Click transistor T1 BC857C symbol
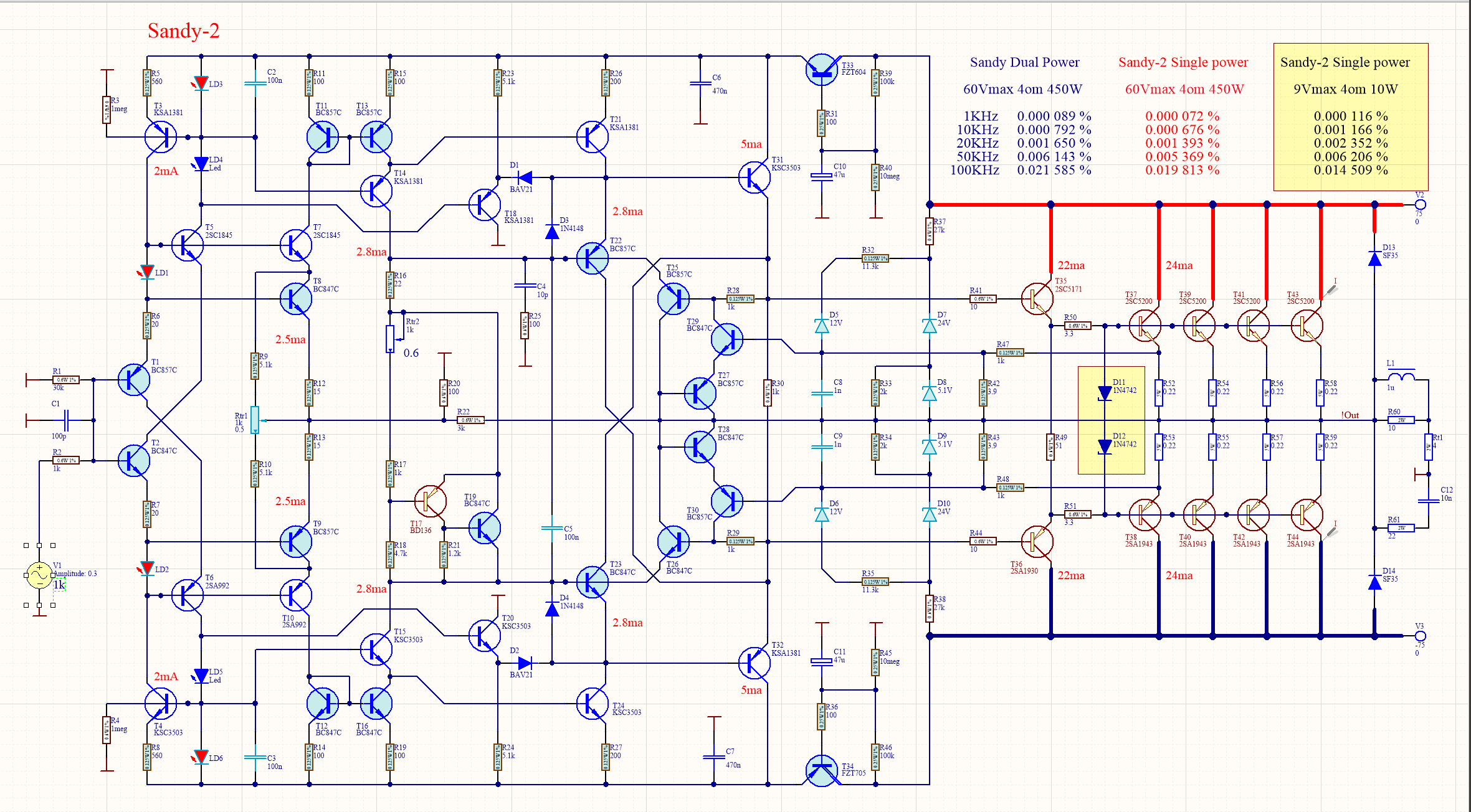 click(134, 379)
